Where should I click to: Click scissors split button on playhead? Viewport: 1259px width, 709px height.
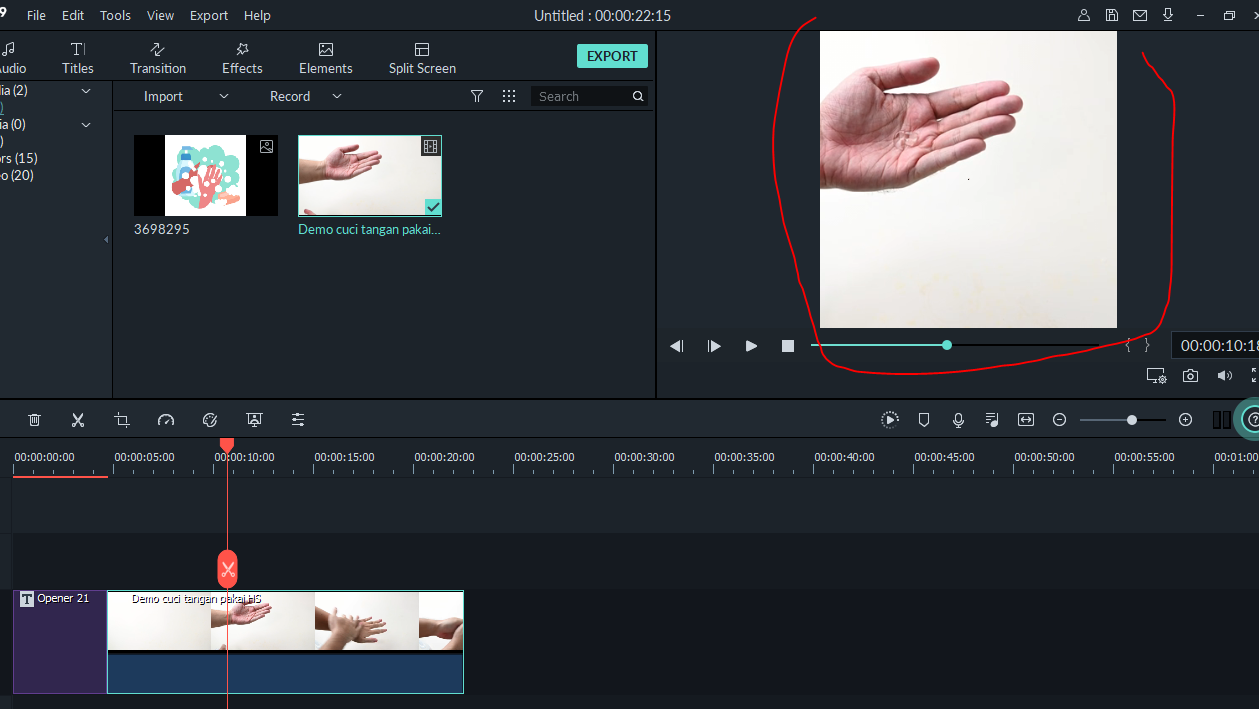click(228, 570)
